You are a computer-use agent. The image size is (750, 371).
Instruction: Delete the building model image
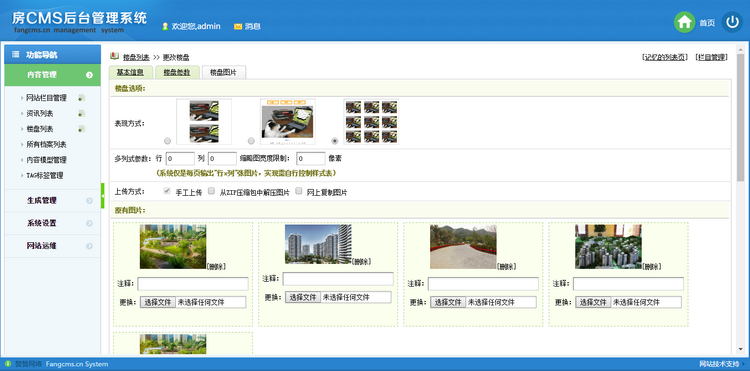pyautogui.click(x=651, y=267)
